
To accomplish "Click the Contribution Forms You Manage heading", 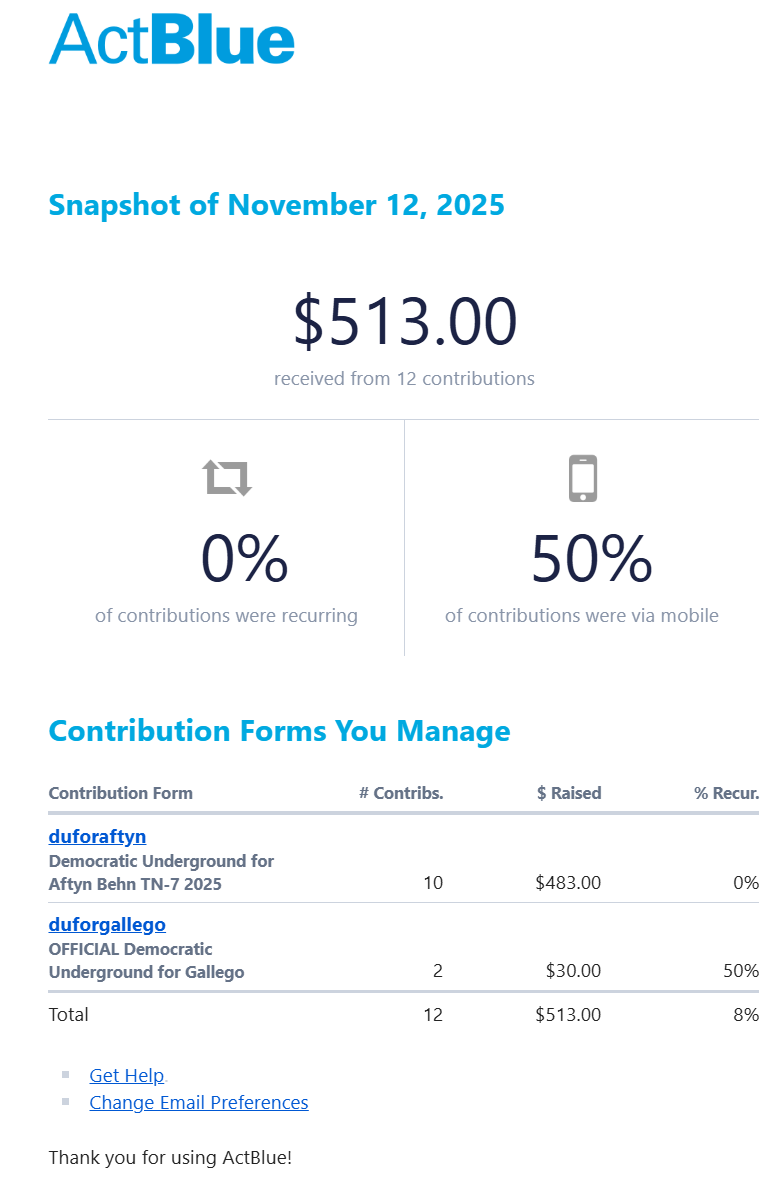I will coord(279,731).
